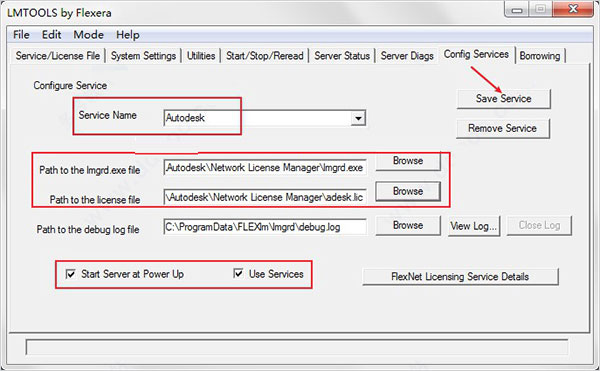Open the Edit menu
Image resolution: width=600 pixels, height=371 pixels.
51,35
